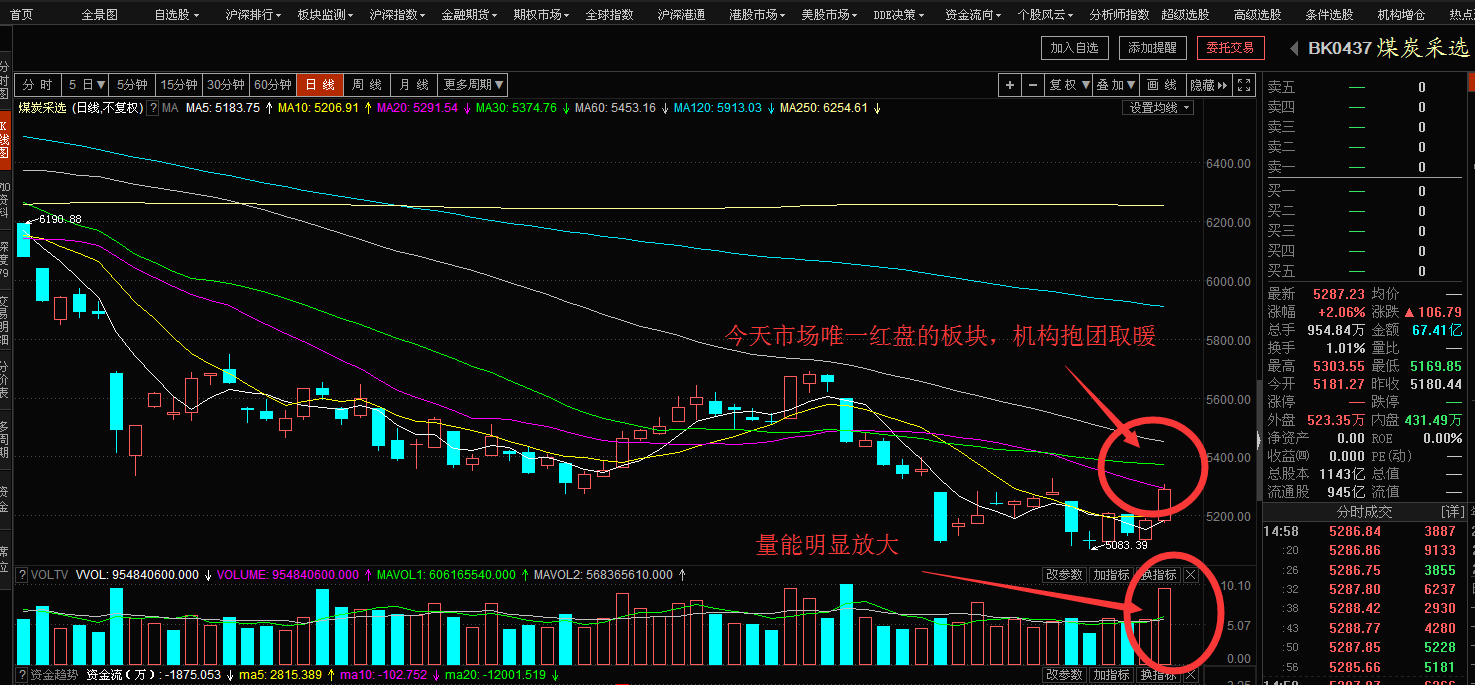Open the 复权 dropdown
The image size is (1475, 685).
click(x=1068, y=85)
